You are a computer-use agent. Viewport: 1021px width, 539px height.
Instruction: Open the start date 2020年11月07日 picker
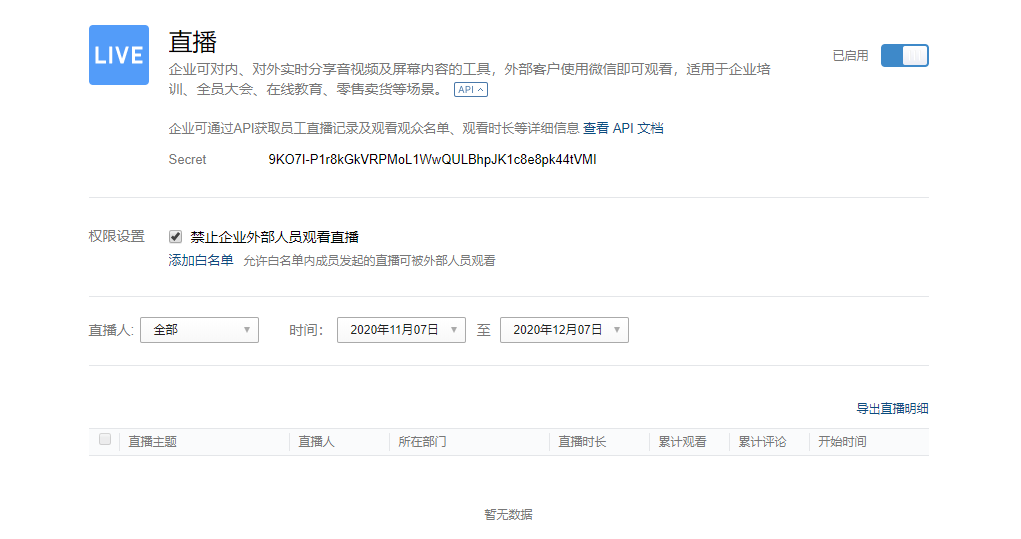pos(401,330)
